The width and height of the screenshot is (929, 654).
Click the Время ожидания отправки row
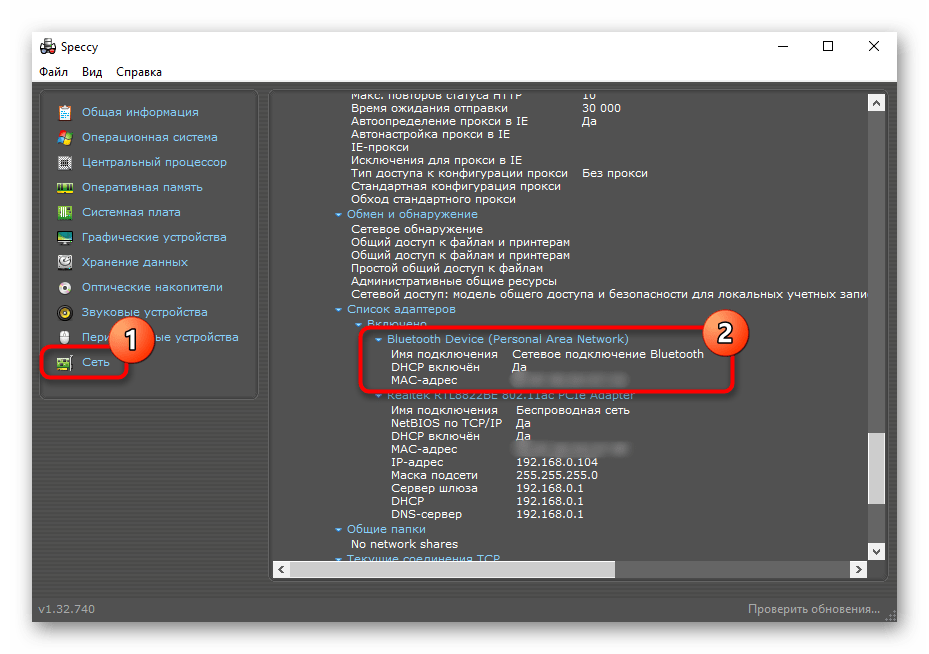[x=486, y=108]
